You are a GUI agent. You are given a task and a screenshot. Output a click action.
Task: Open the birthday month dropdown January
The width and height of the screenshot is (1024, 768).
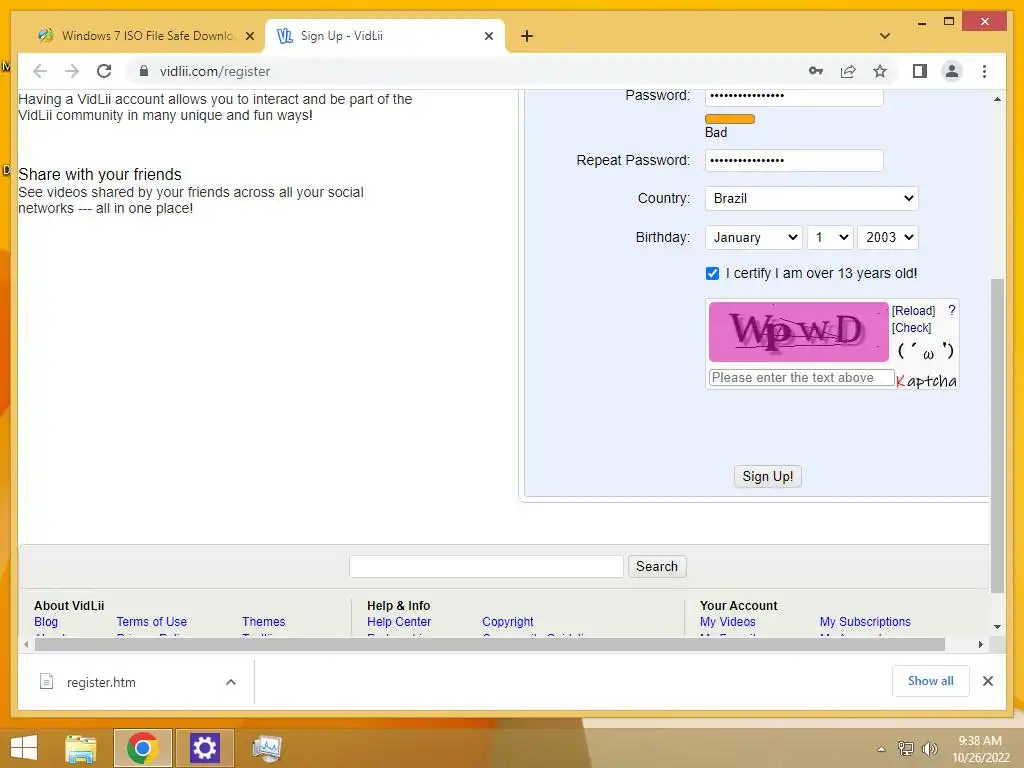pyautogui.click(x=754, y=237)
